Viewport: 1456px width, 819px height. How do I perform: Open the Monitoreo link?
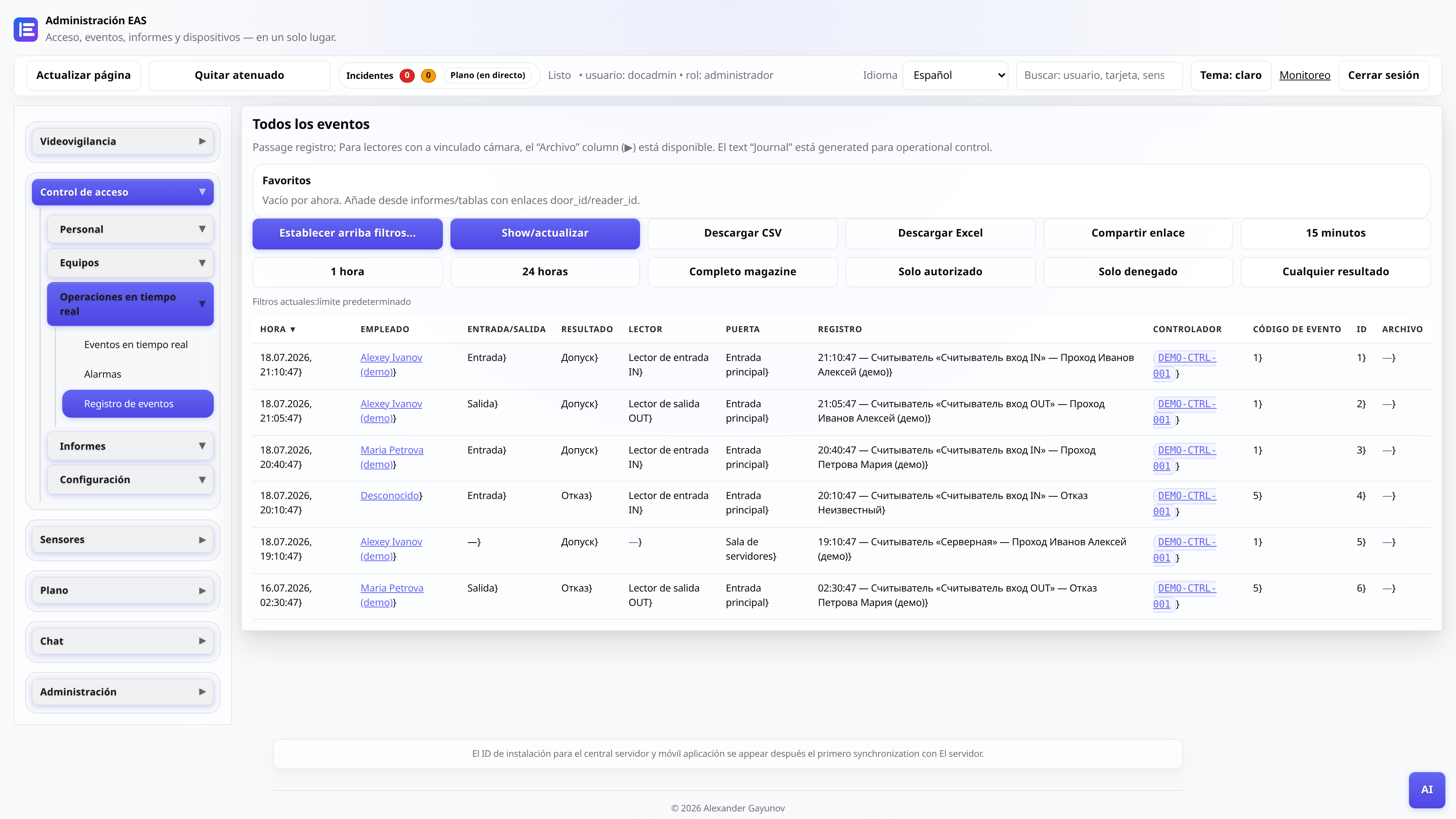1304,75
